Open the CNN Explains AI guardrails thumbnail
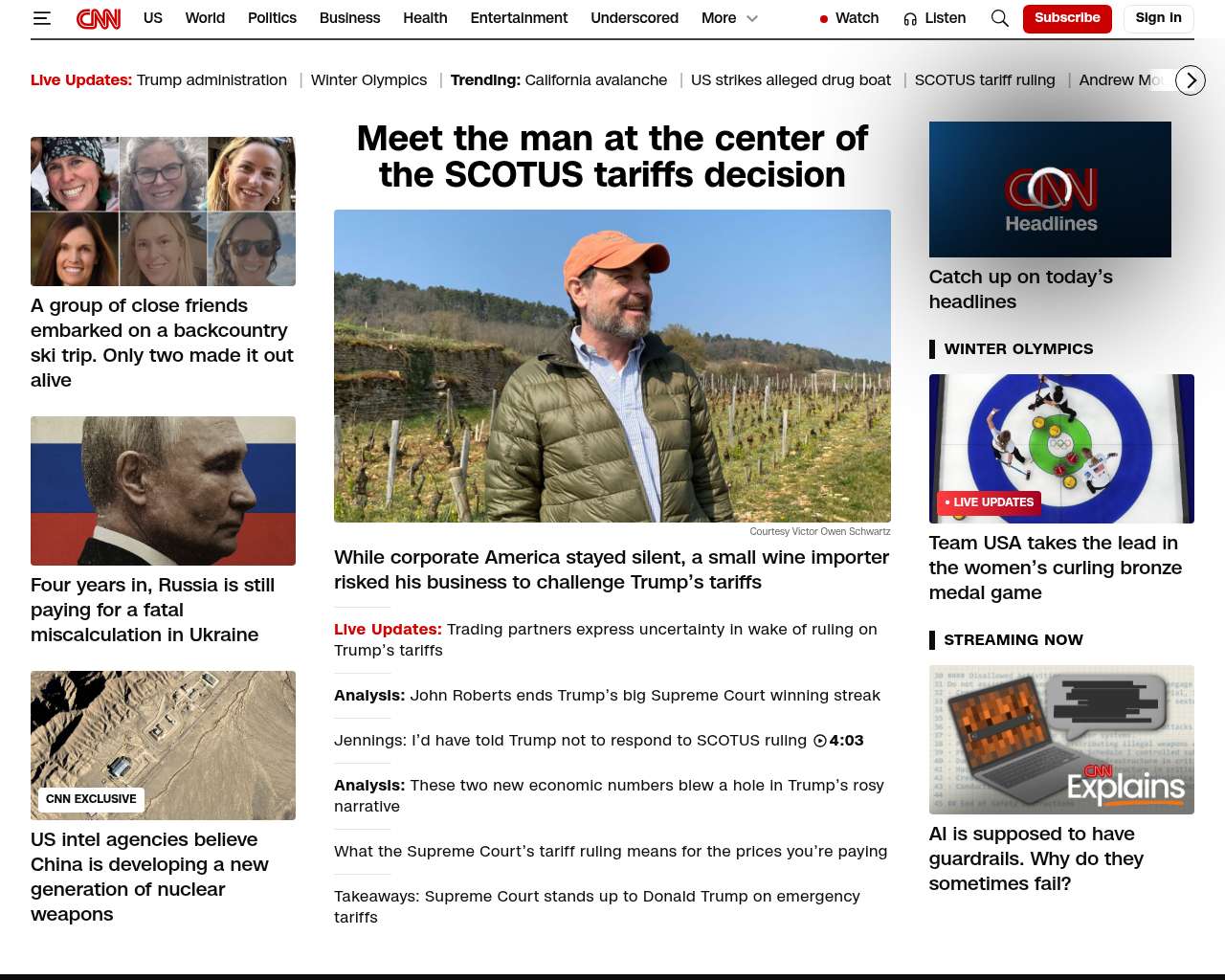Viewport: 1225px width, 980px height. [x=1061, y=740]
